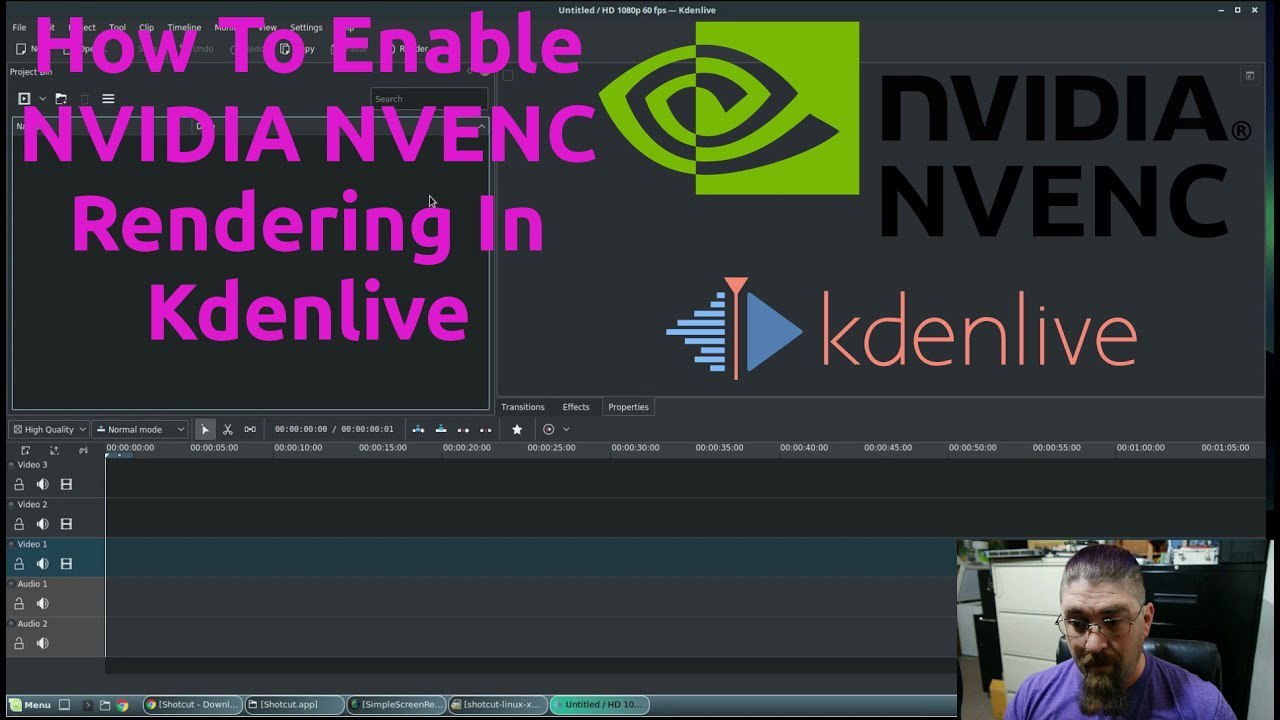Expand the Add Clip dropdown arrow

[42, 99]
